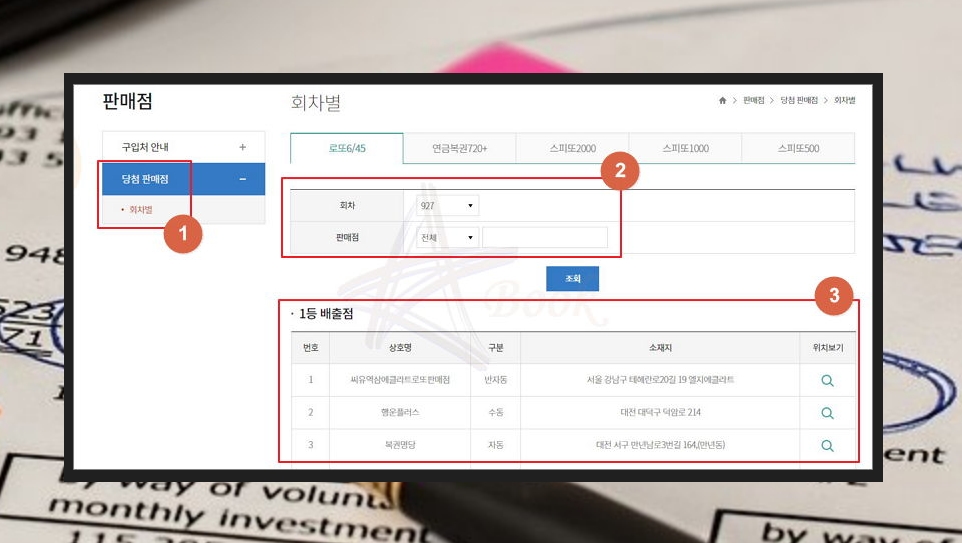Select the 로또6/45 tab
Viewport: 962px width, 543px height.
point(347,148)
